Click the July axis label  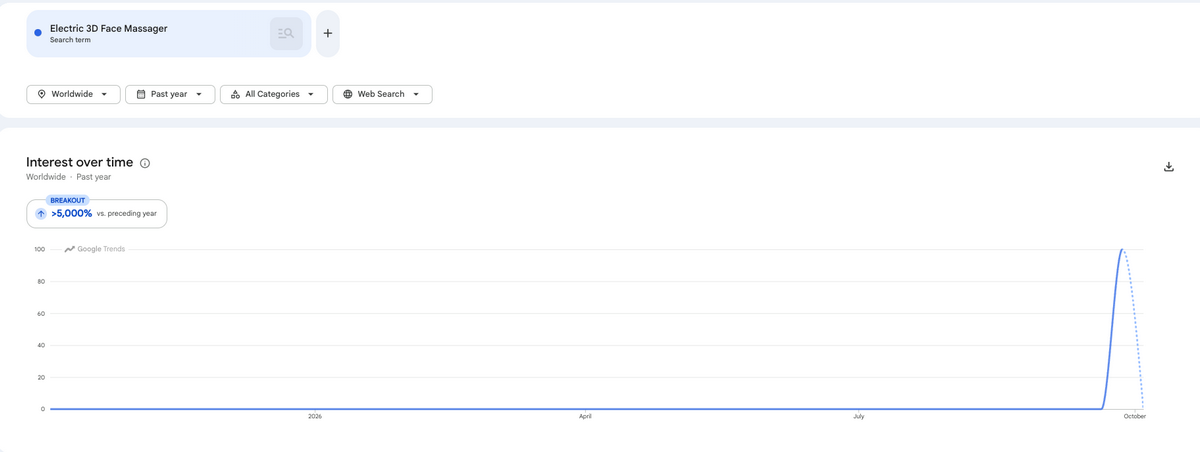(859, 416)
